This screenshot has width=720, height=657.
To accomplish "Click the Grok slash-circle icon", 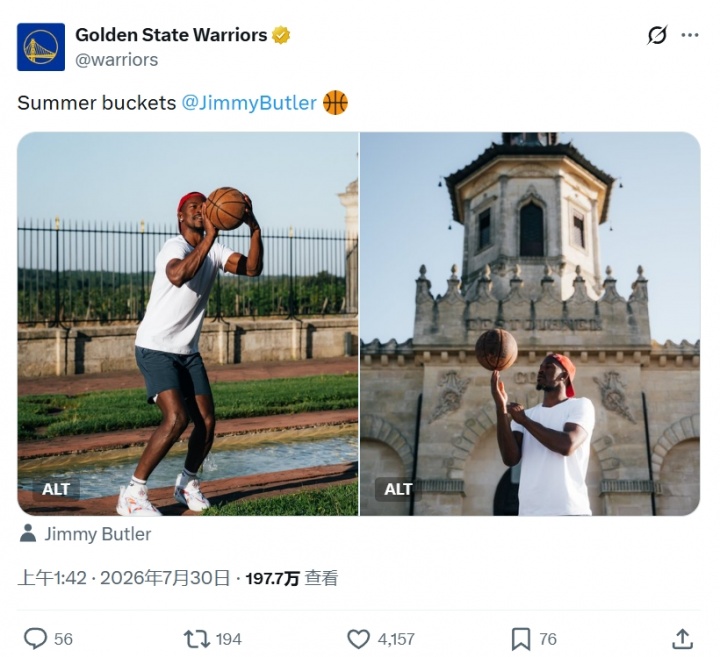I will click(x=657, y=35).
